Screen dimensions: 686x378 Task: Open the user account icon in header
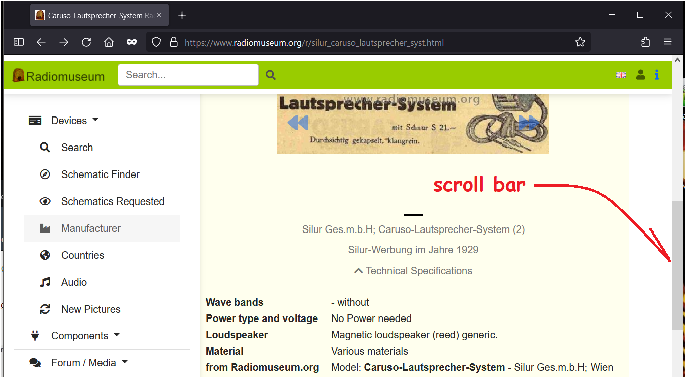pyautogui.click(x=640, y=75)
